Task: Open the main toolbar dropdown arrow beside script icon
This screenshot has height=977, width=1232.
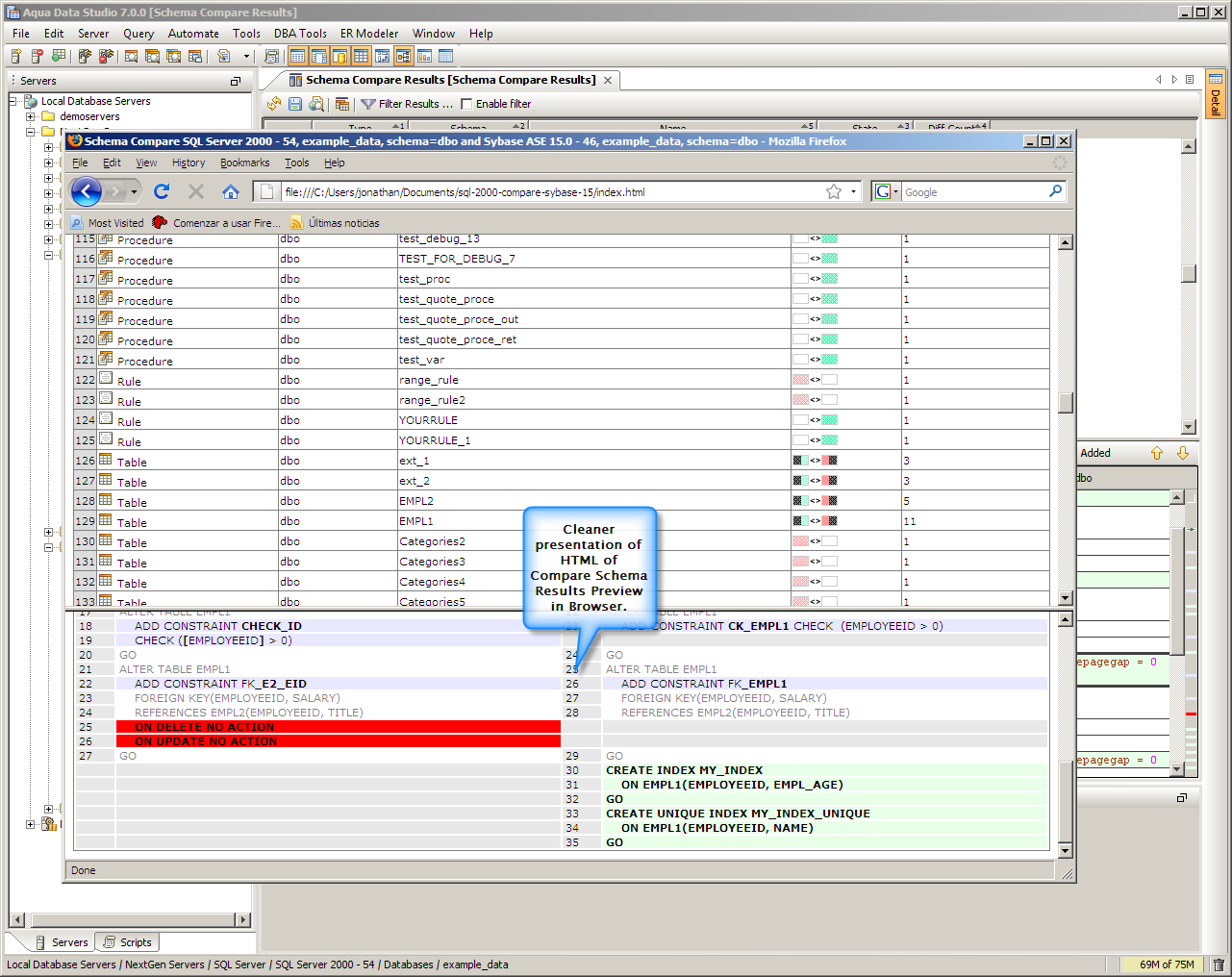Action: tap(246, 57)
